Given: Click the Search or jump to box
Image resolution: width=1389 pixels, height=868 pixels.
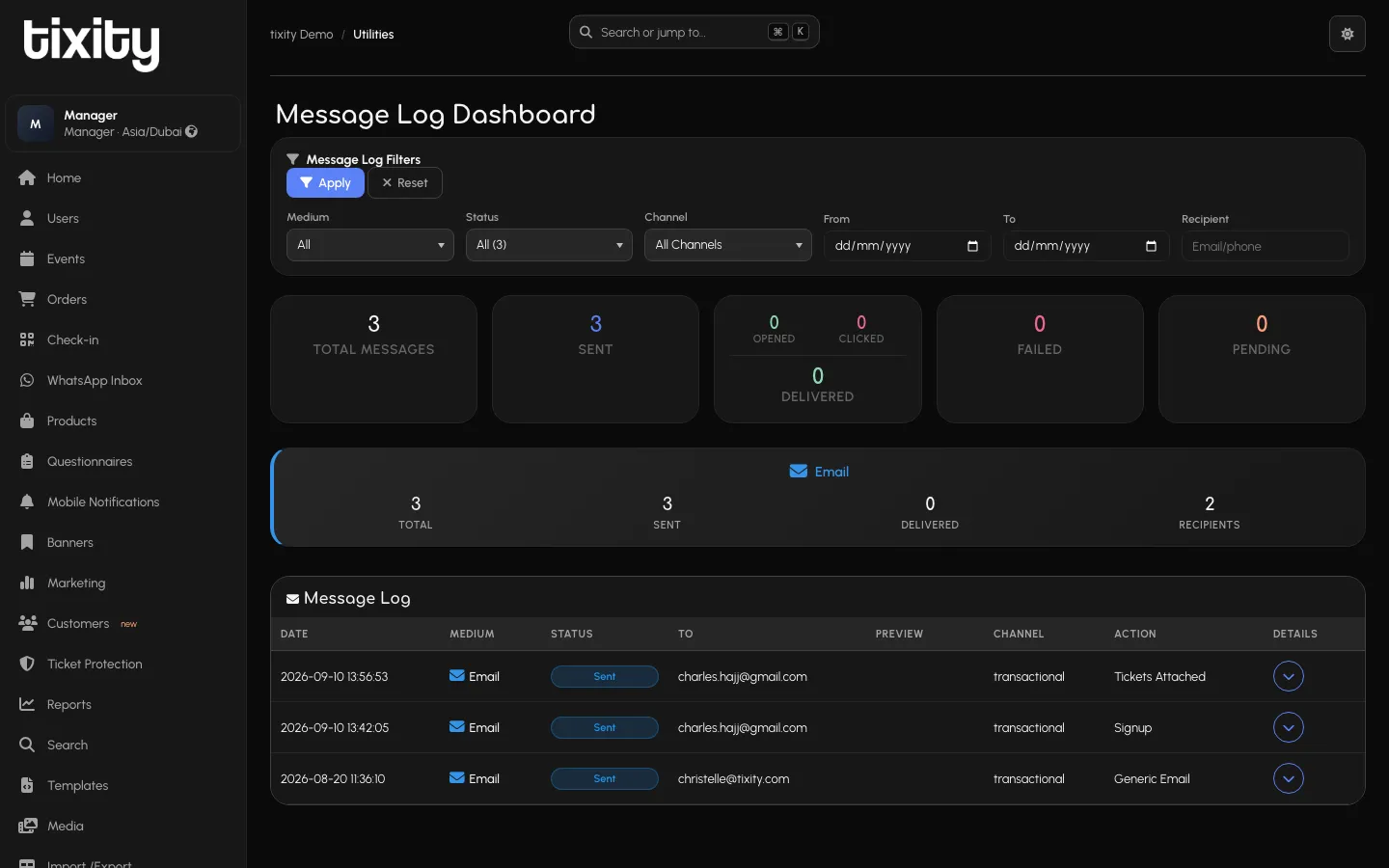Looking at the screenshot, I should (694, 32).
